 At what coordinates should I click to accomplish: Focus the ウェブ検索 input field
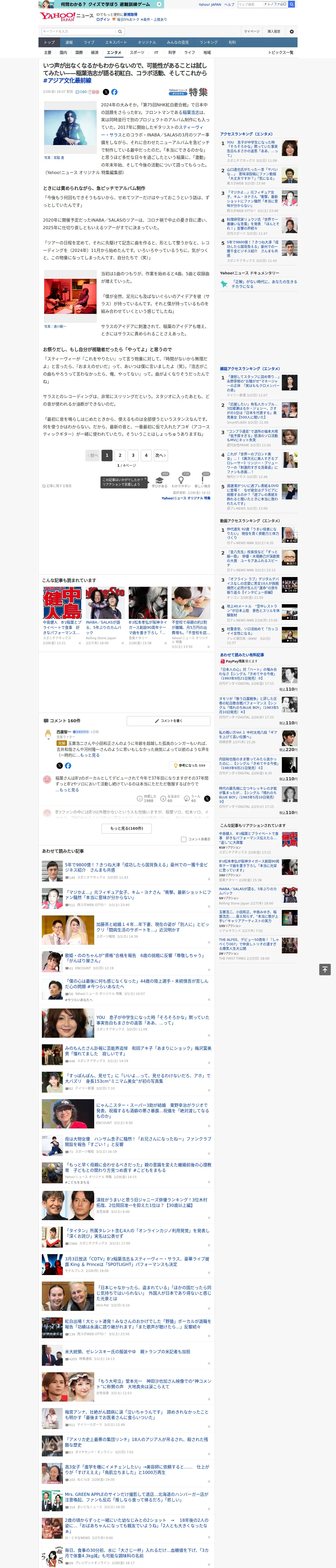250,4
